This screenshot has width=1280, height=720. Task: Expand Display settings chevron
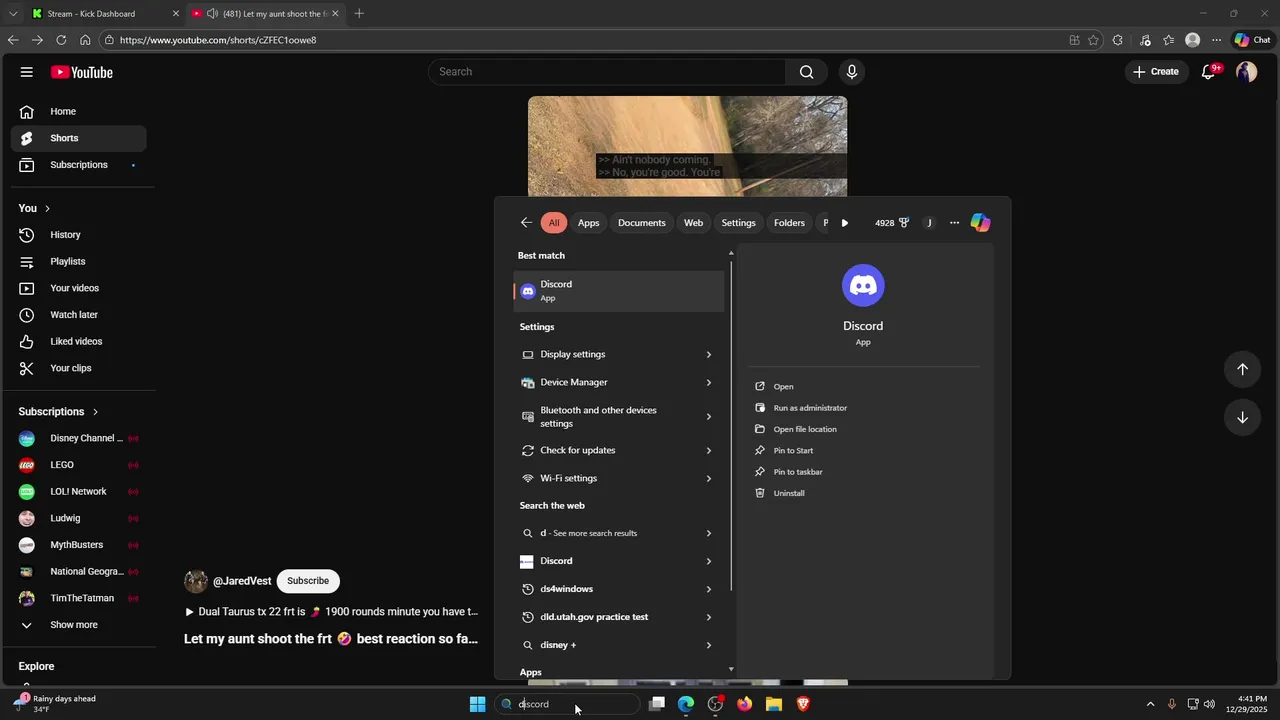click(x=708, y=354)
